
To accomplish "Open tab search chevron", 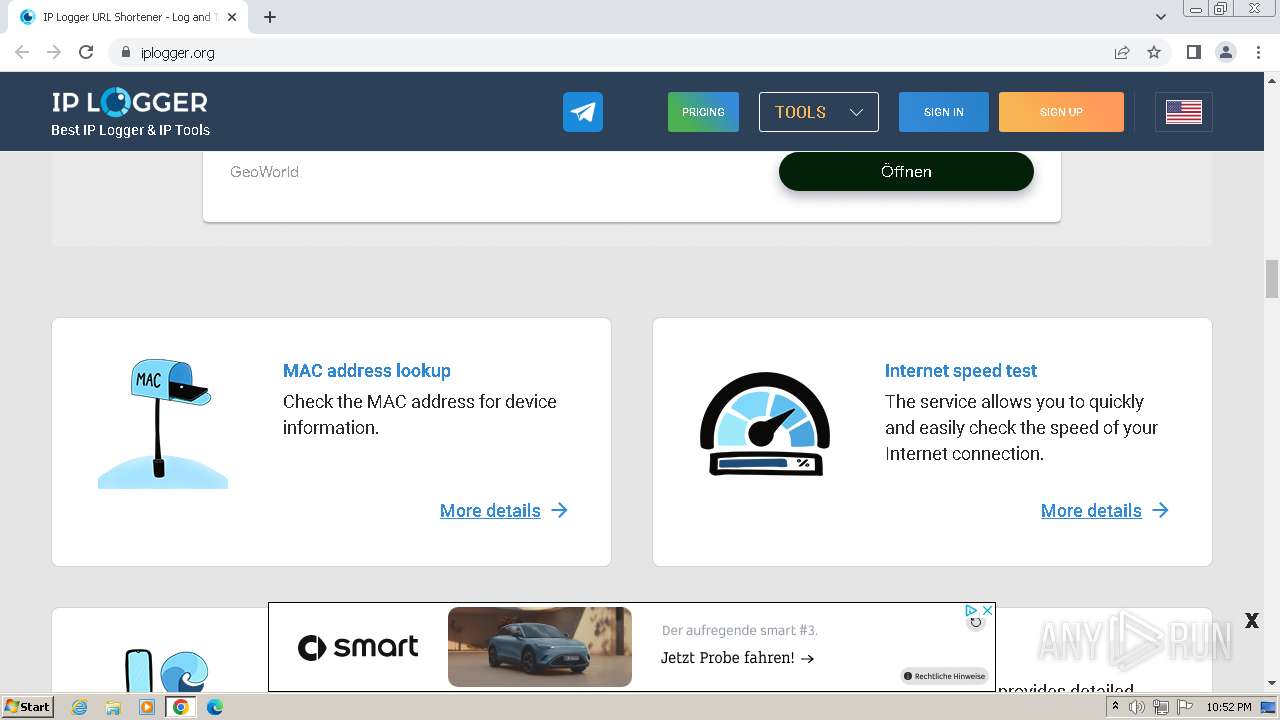I will pos(1161,17).
